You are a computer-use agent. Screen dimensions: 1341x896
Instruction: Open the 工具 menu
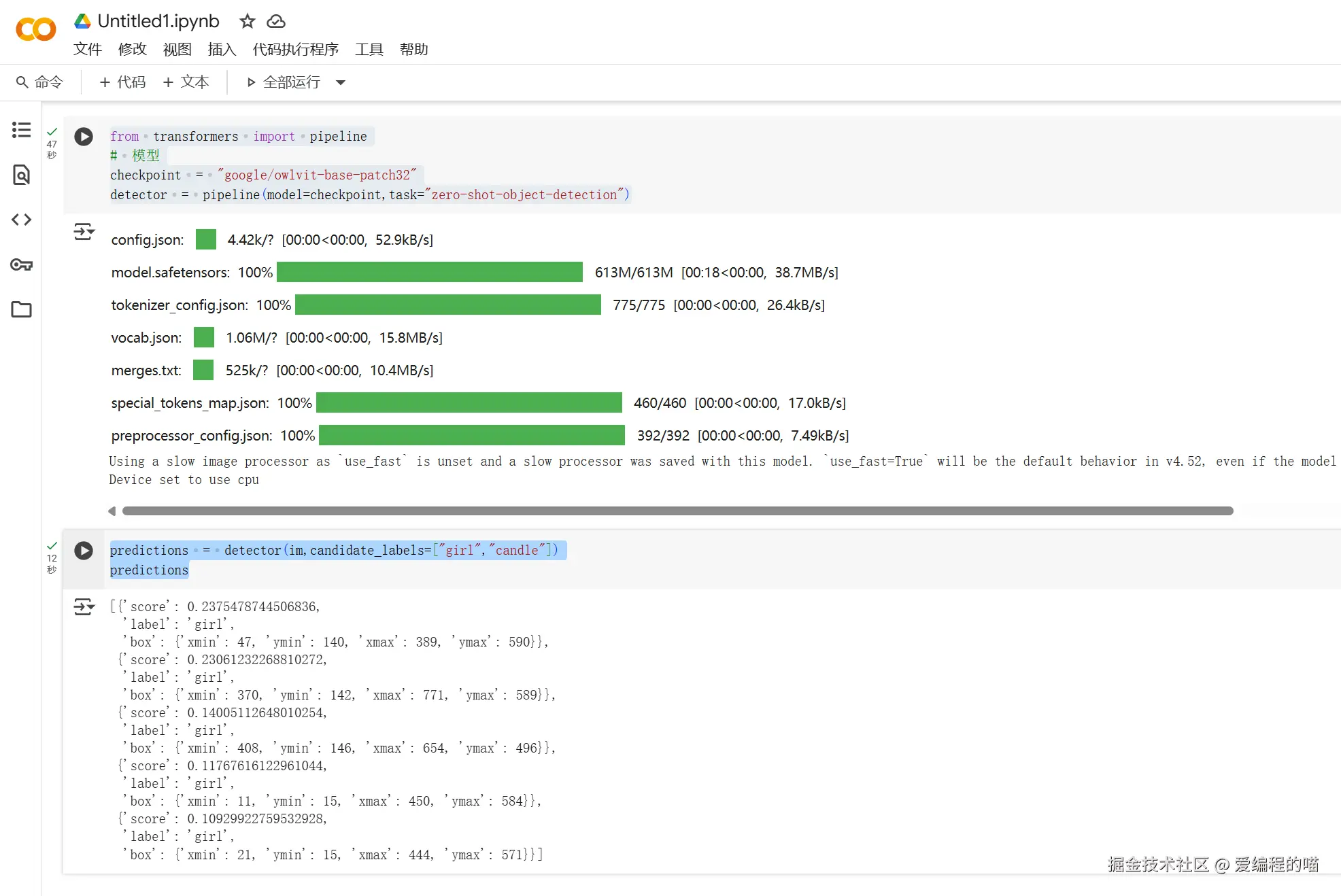[369, 49]
